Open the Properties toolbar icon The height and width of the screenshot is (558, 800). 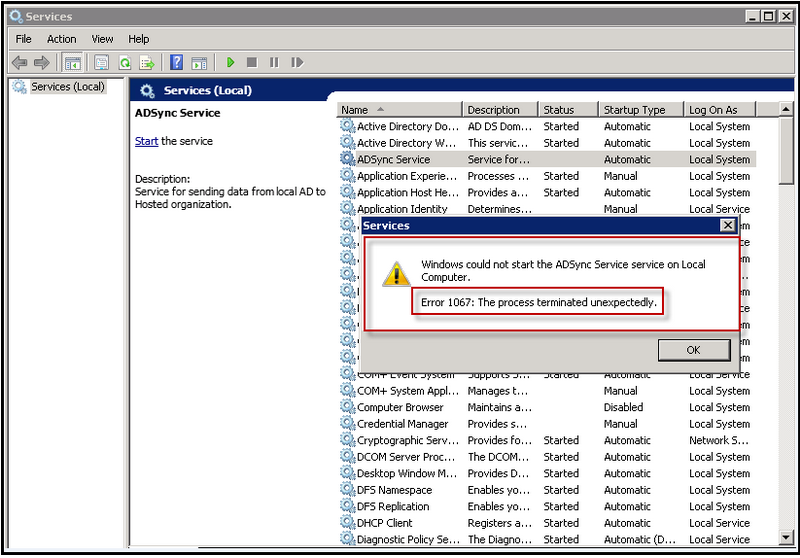pyautogui.click(x=102, y=63)
